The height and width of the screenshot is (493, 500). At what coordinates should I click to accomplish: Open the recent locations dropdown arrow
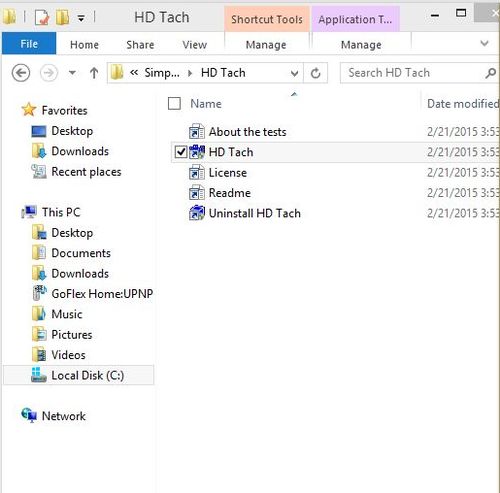pos(72,73)
